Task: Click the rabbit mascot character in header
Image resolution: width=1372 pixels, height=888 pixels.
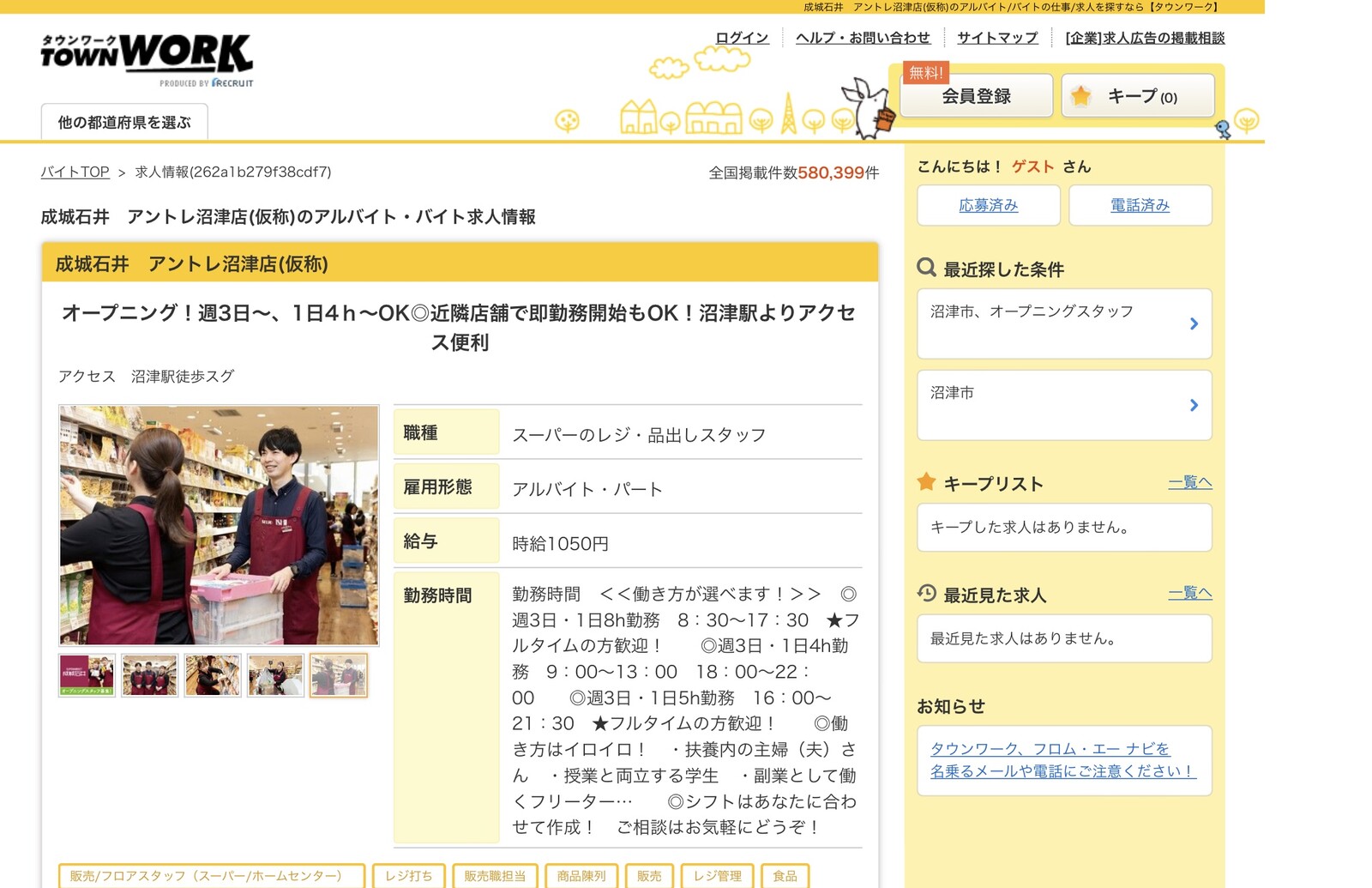Action: coord(870,107)
